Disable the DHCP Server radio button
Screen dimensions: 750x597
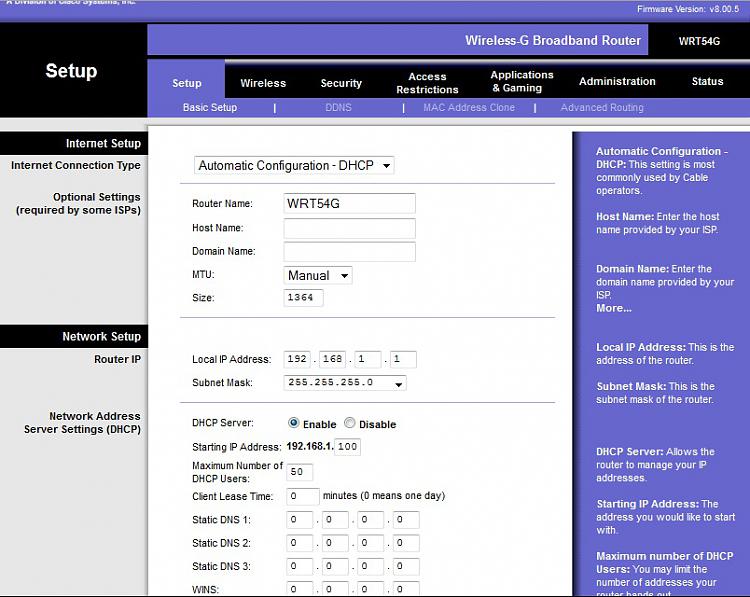tap(350, 423)
